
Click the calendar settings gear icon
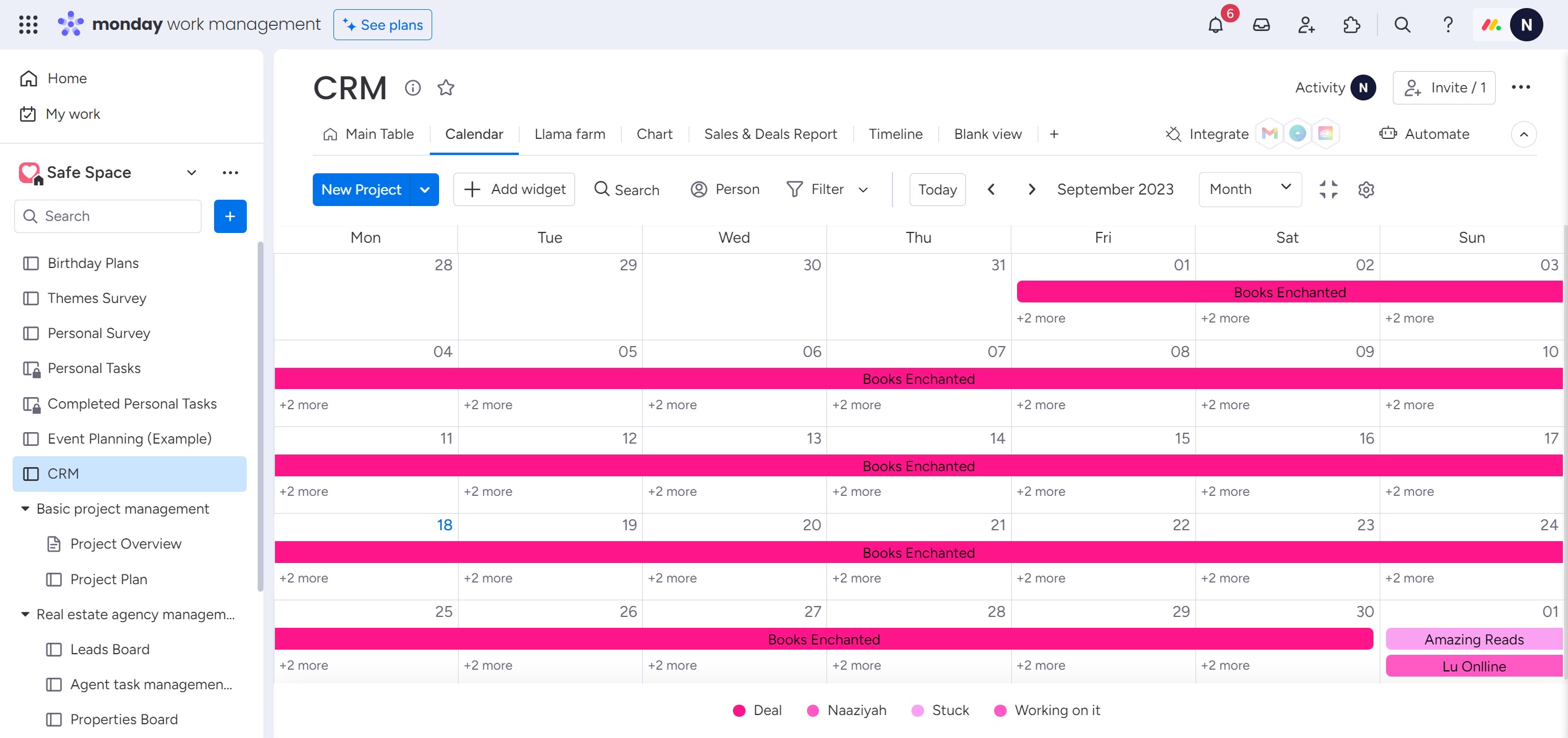point(1366,190)
